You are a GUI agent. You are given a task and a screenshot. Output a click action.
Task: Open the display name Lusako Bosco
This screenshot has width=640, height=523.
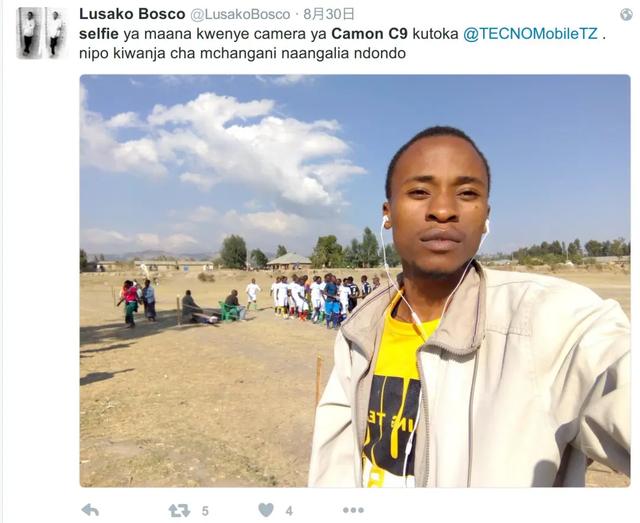point(132,14)
